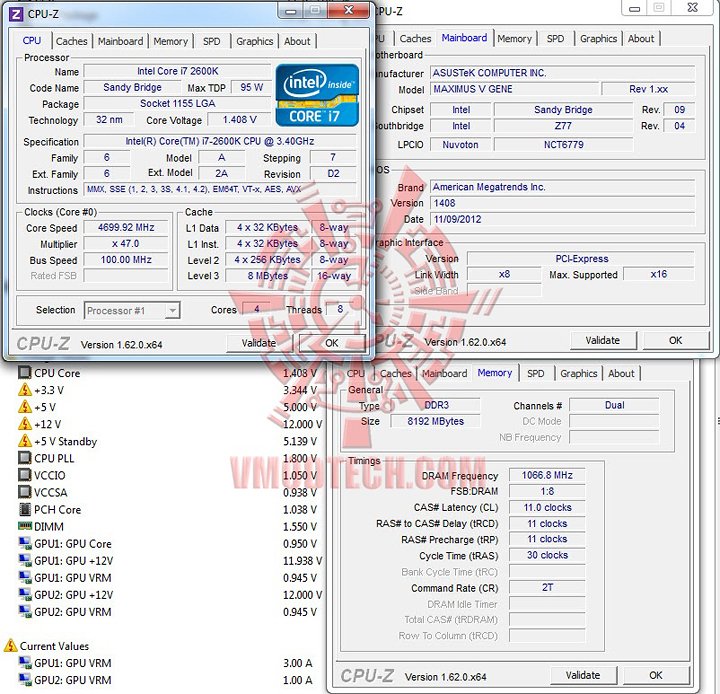Image resolution: width=720 pixels, height=694 pixels.
Task: Click the +12 V sensor icon
Action: click(25, 424)
